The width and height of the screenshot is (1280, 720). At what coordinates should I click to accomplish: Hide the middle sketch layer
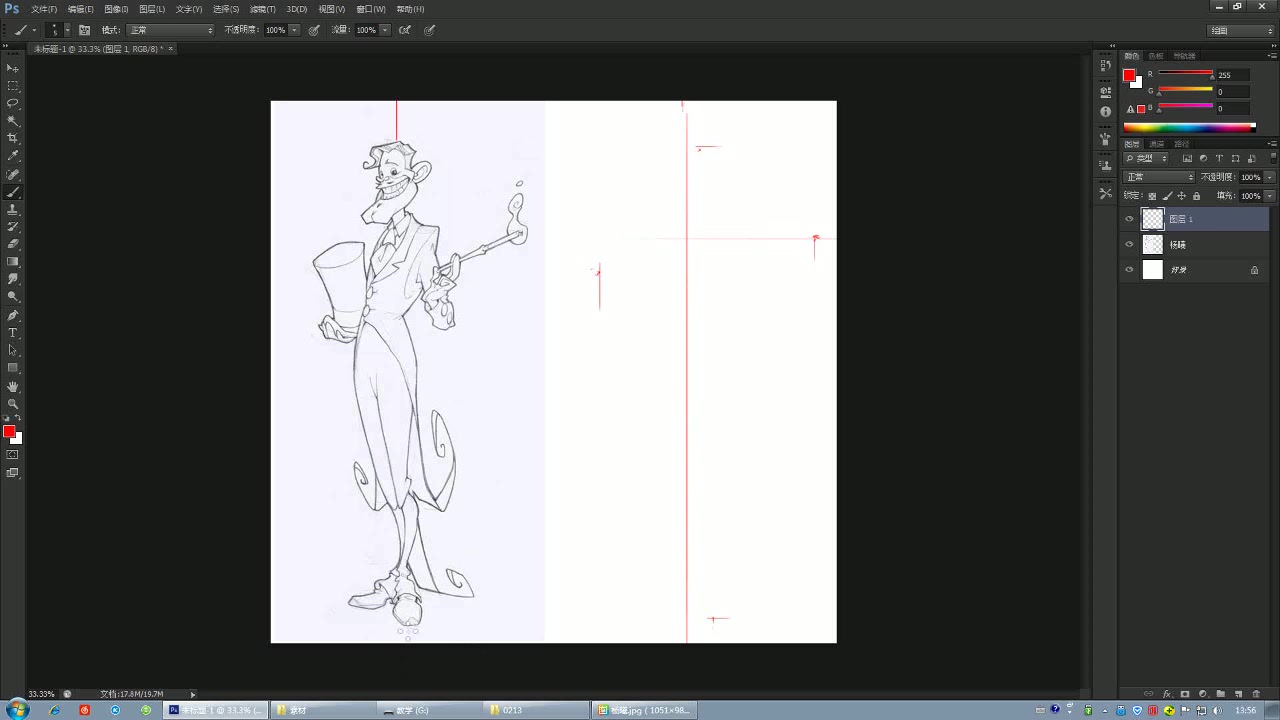(x=1130, y=244)
